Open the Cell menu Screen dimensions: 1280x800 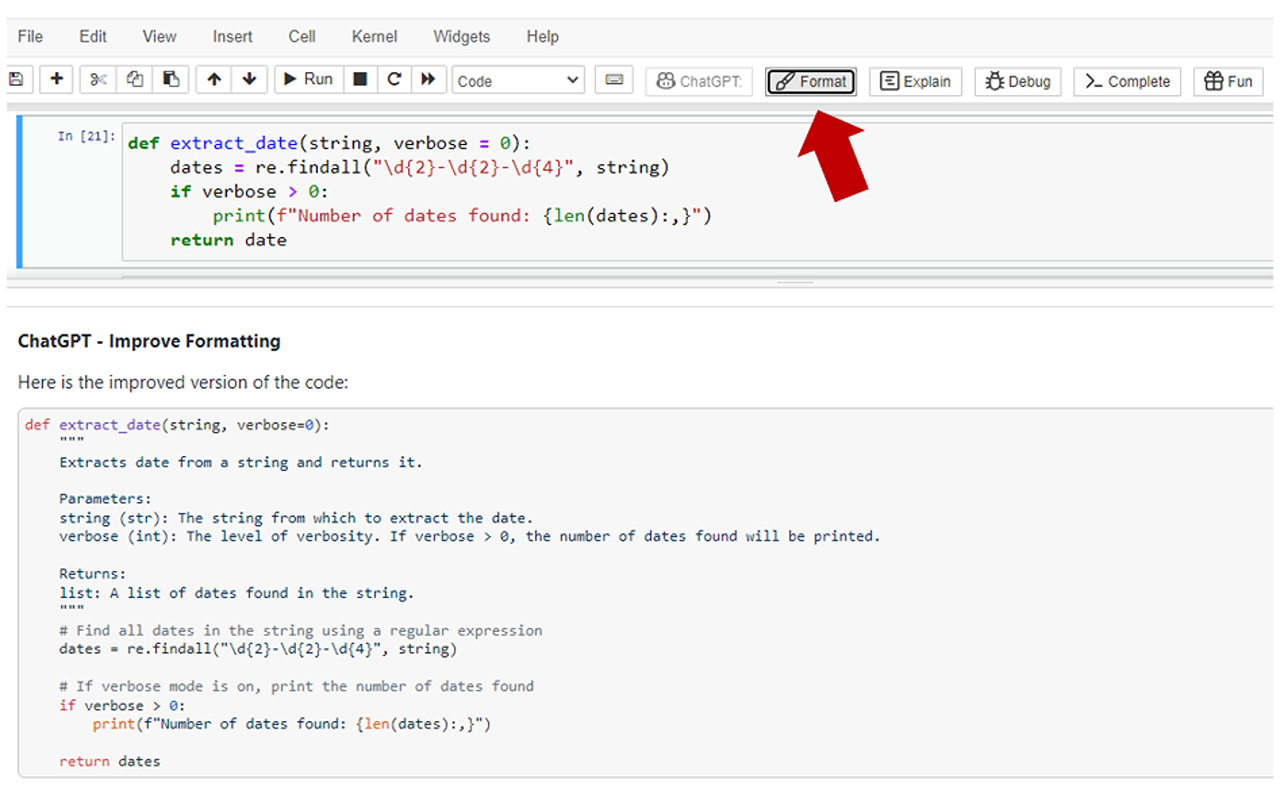(301, 37)
